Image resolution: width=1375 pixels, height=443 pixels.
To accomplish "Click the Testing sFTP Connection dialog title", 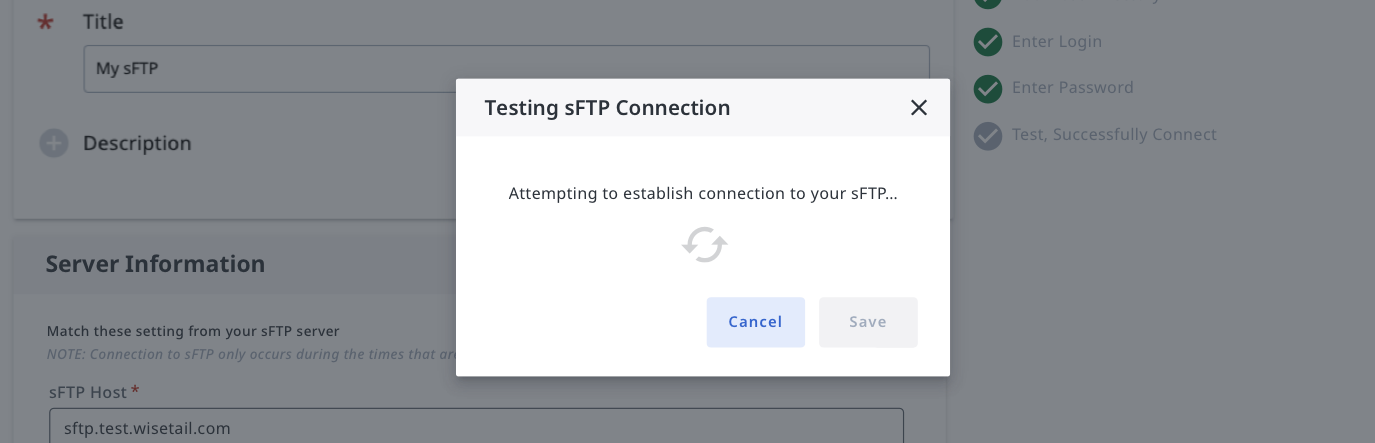I will (x=607, y=108).
